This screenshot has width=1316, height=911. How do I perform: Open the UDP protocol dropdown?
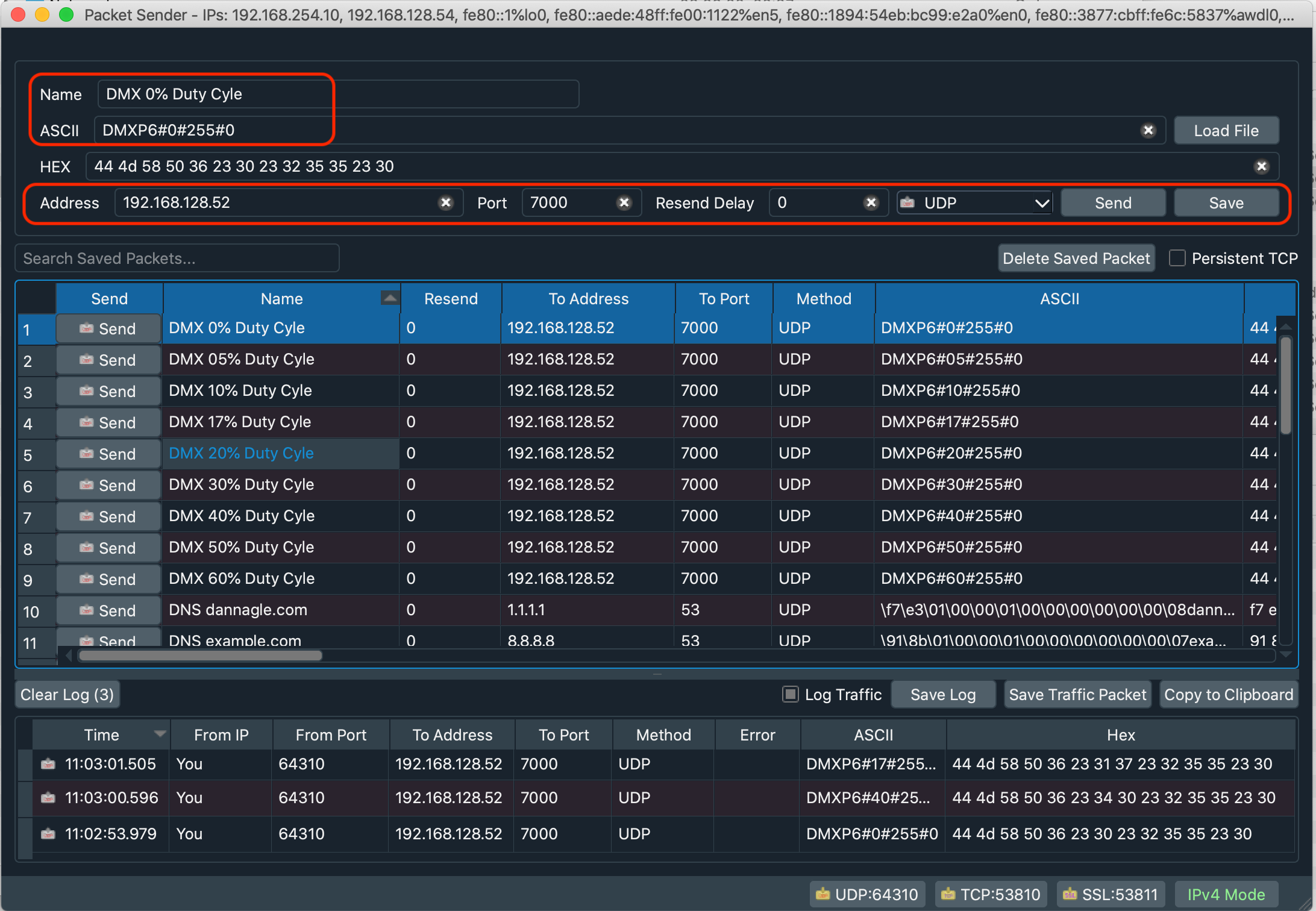coord(974,203)
